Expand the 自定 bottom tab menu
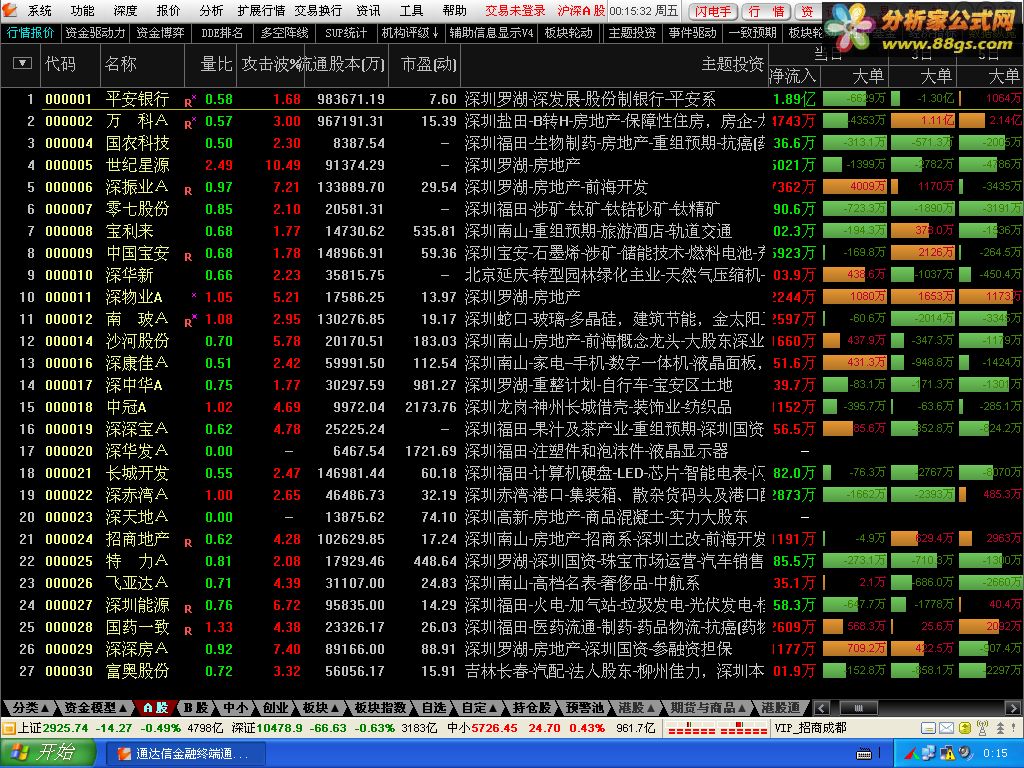The width and height of the screenshot is (1024, 768). pos(479,707)
